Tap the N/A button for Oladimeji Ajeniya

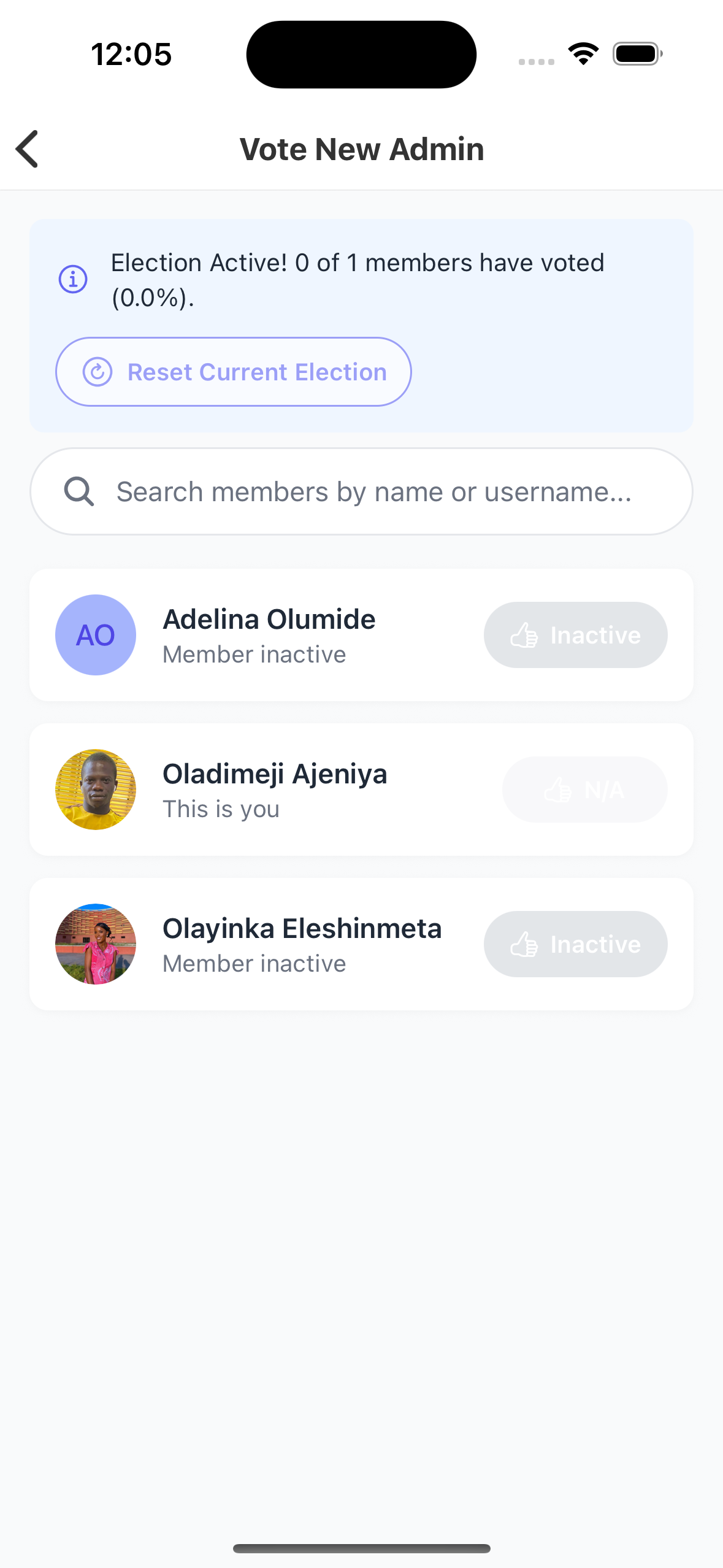click(584, 790)
